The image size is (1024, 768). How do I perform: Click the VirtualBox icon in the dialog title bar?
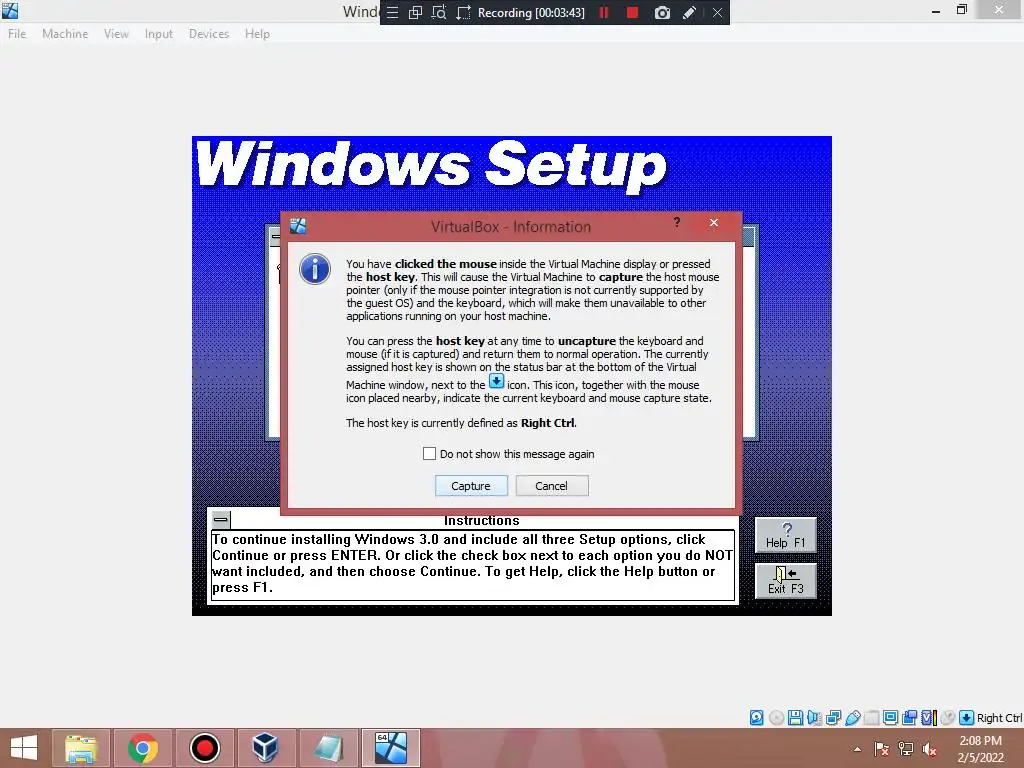(298, 226)
